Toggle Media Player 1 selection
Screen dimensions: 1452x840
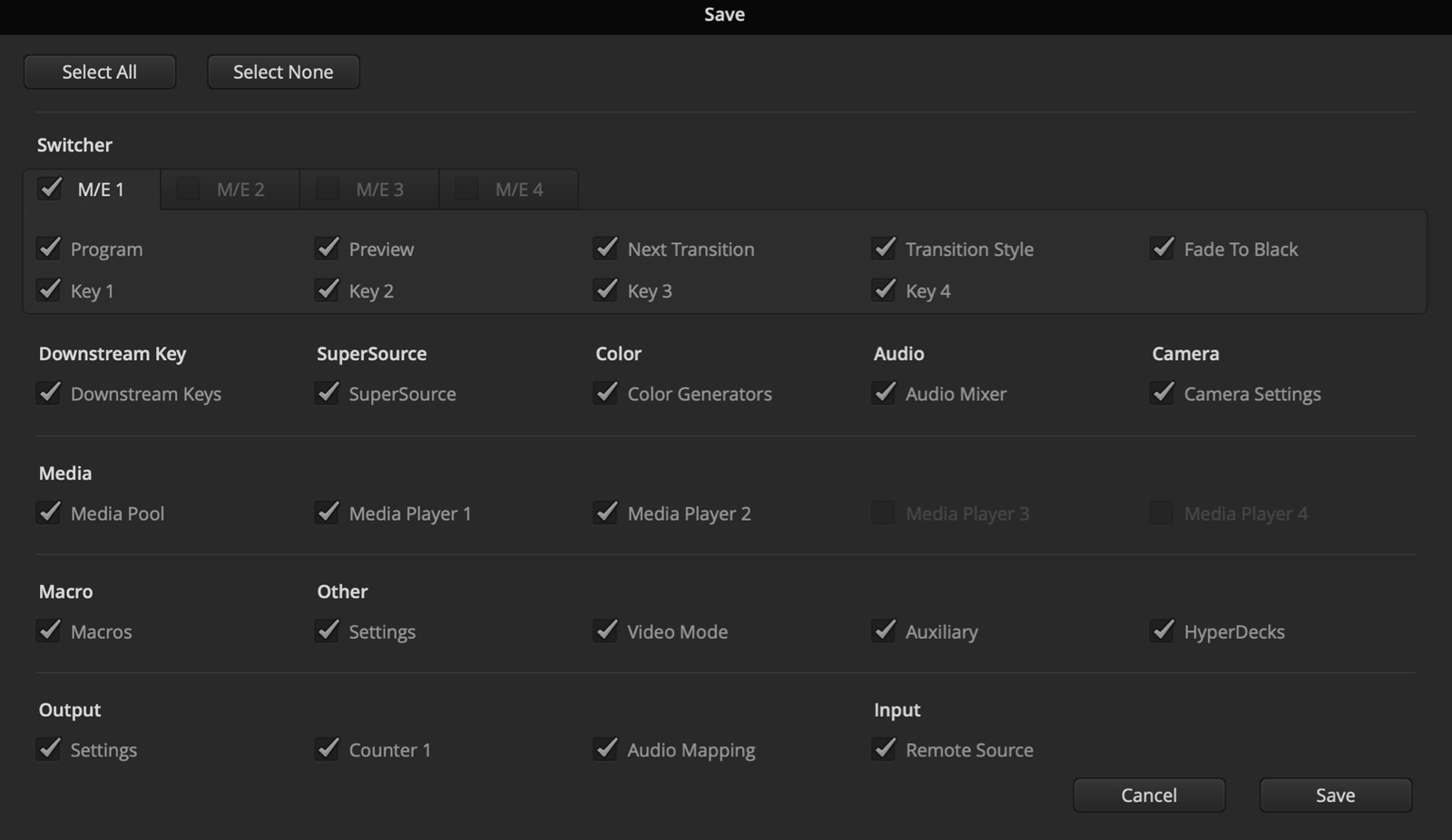point(328,513)
